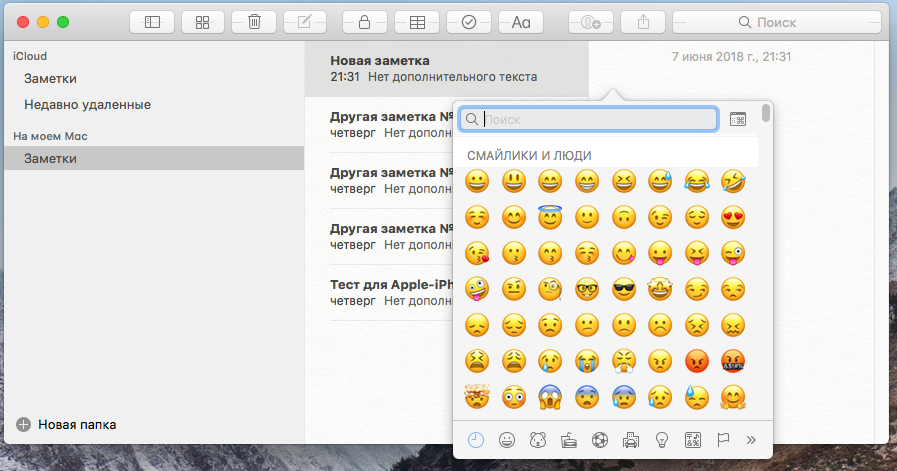
Task: Open the share toolbar button
Action: tap(643, 22)
